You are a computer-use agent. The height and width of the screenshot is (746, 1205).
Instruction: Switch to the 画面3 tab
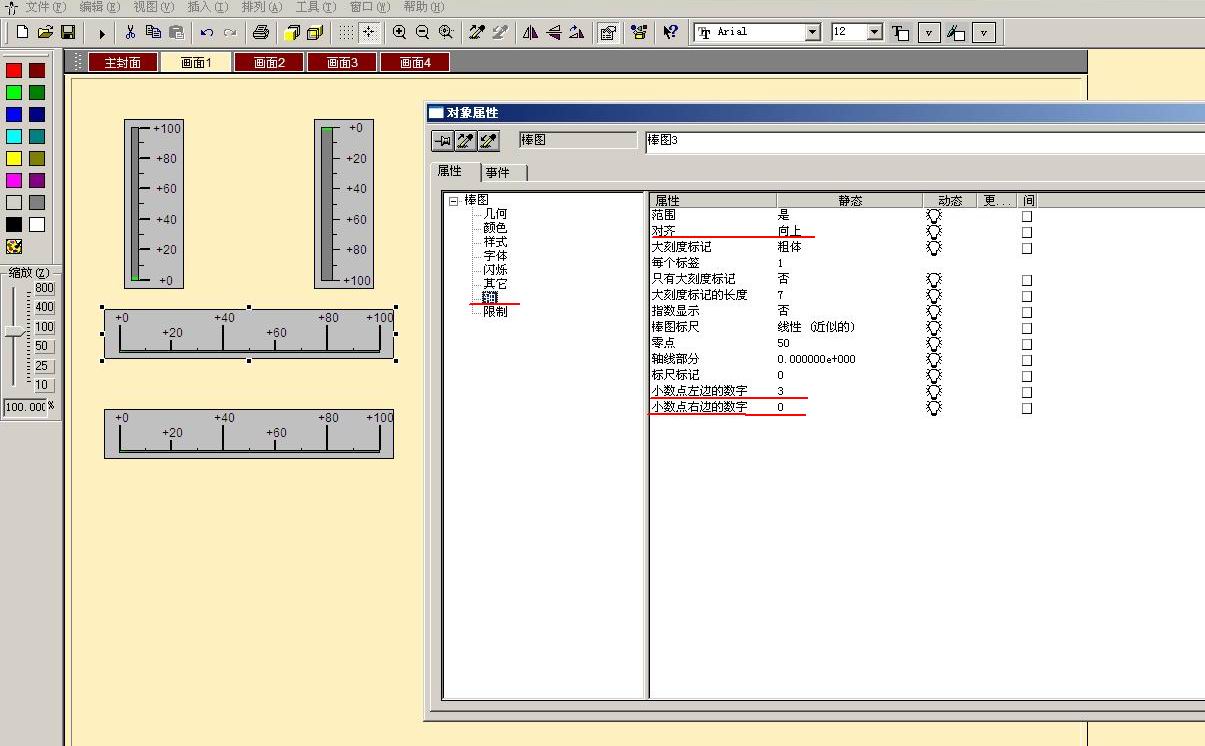pyautogui.click(x=341, y=63)
